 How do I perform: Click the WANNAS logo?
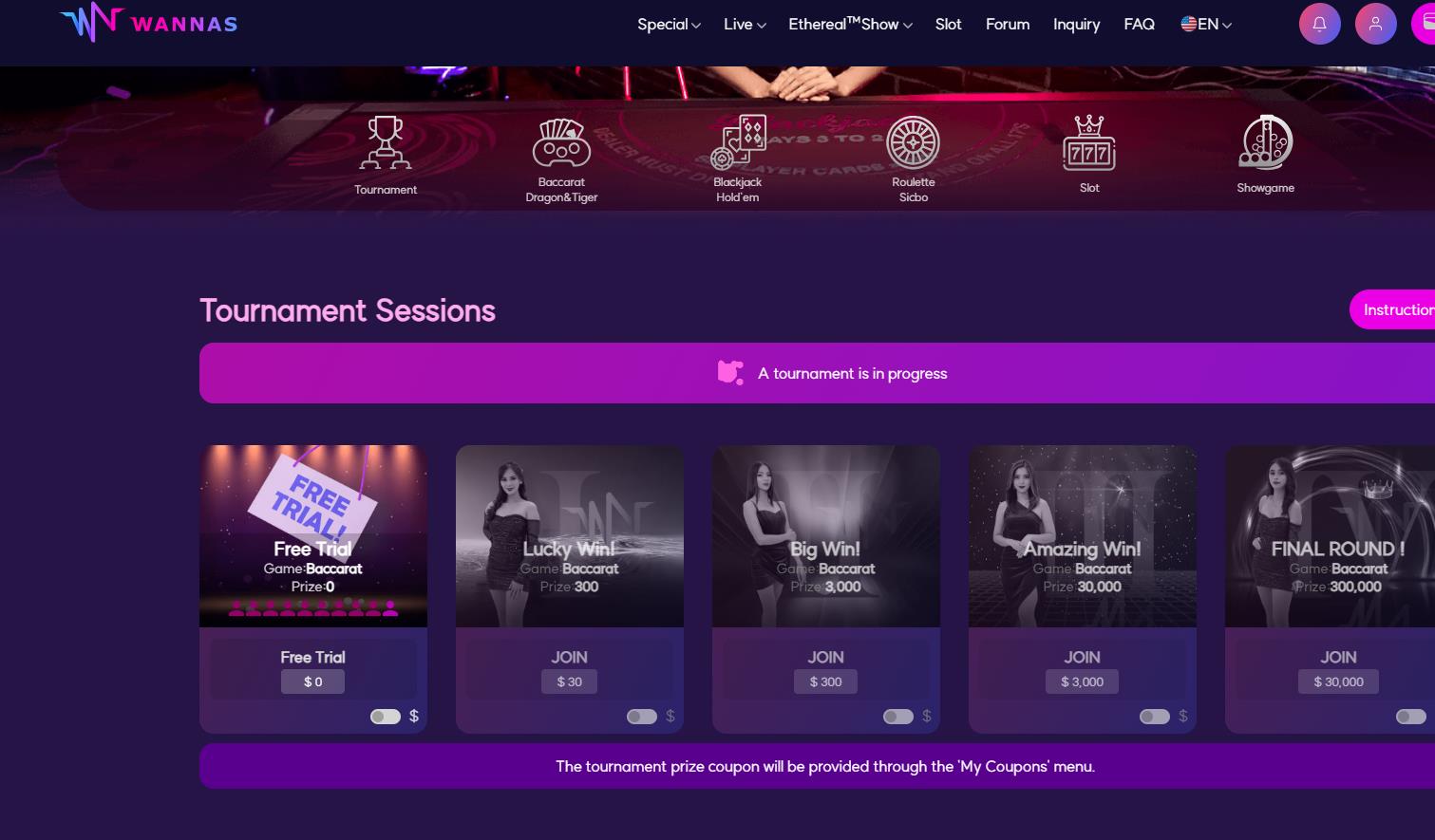tap(149, 23)
